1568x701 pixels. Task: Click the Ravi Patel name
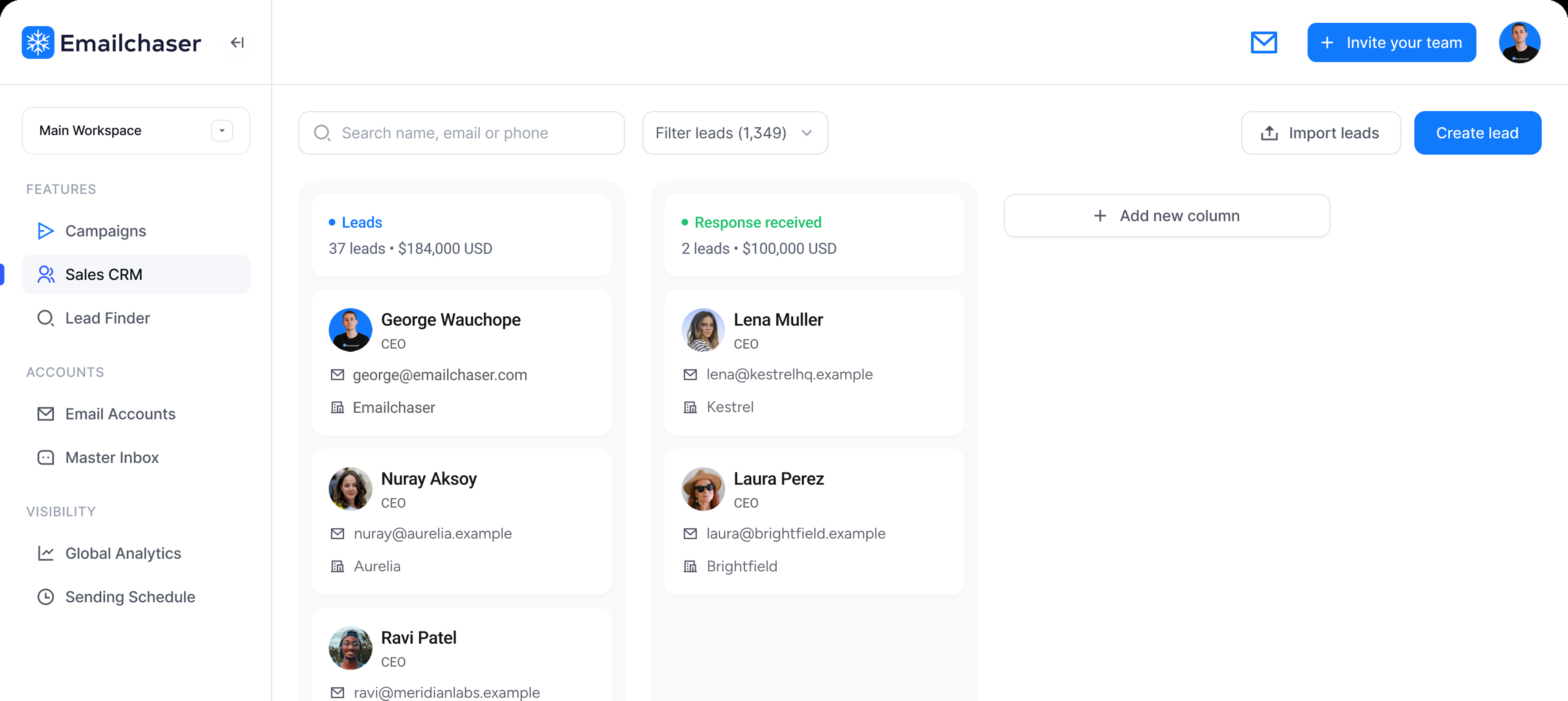(x=418, y=638)
